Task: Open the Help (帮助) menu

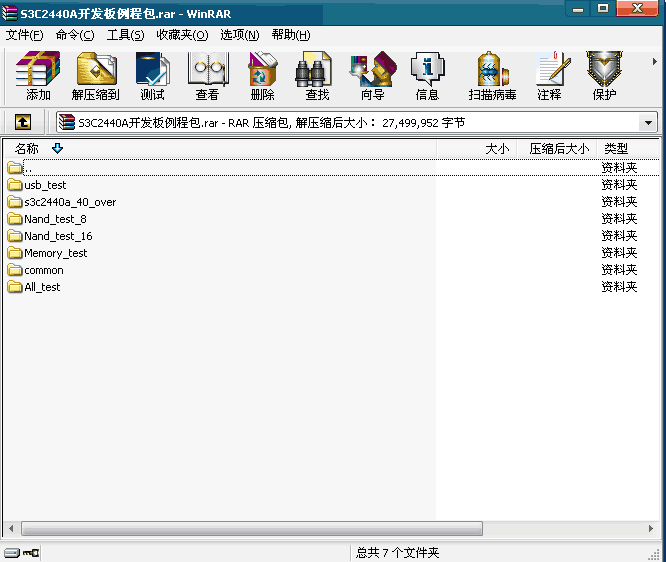Action: (x=291, y=35)
